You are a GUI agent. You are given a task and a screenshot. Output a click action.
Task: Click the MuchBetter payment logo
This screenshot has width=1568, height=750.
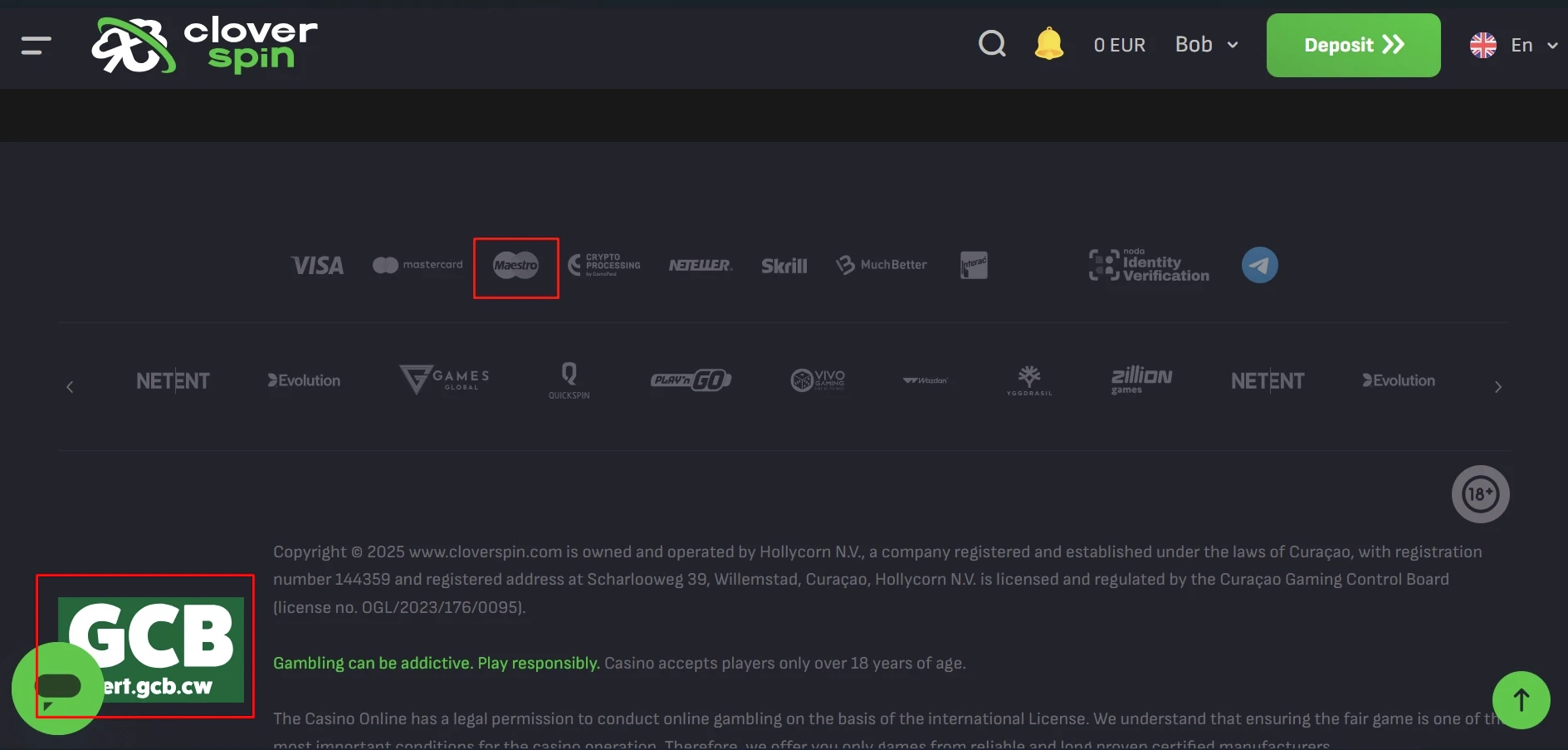pos(882,265)
